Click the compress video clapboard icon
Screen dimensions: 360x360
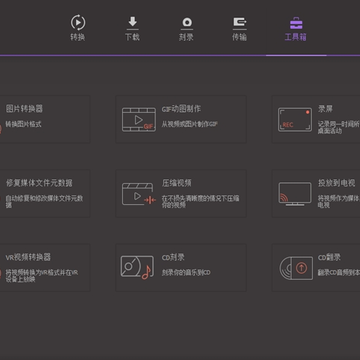pos(139,194)
